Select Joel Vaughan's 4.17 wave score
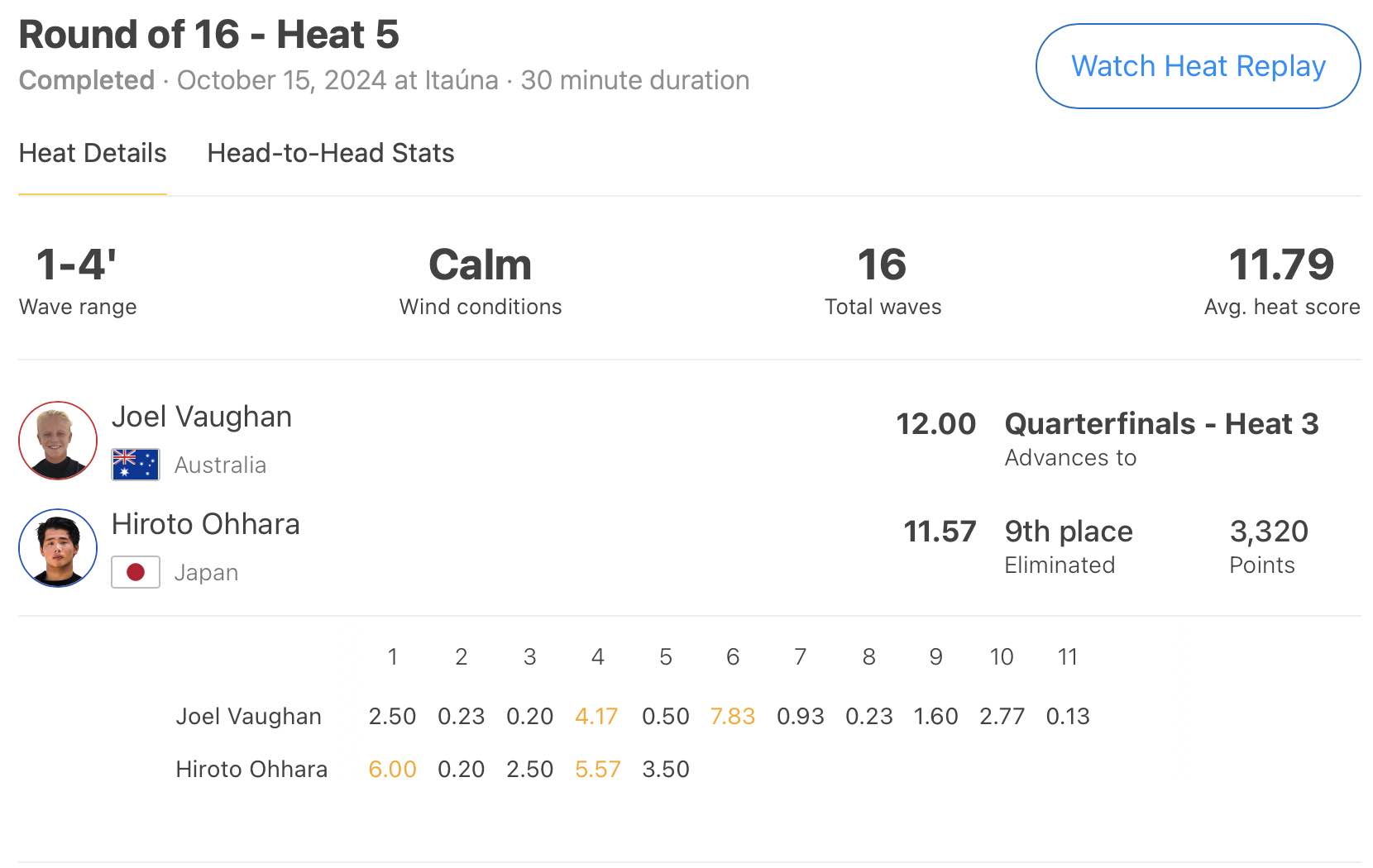 point(596,716)
